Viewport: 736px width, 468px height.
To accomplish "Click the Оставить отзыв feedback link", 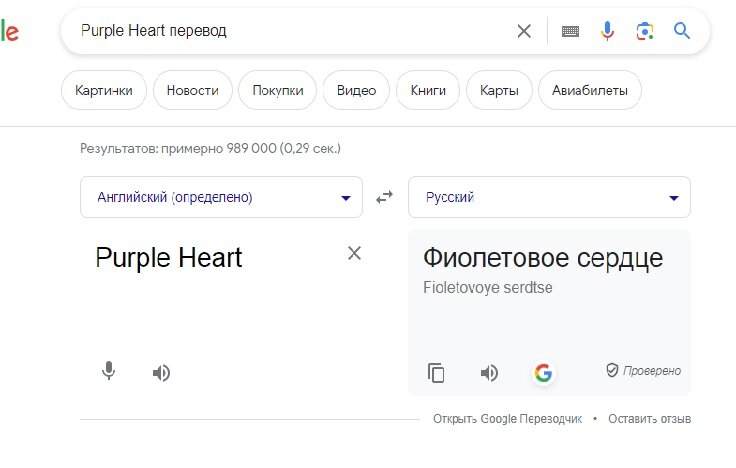I will pos(650,419).
